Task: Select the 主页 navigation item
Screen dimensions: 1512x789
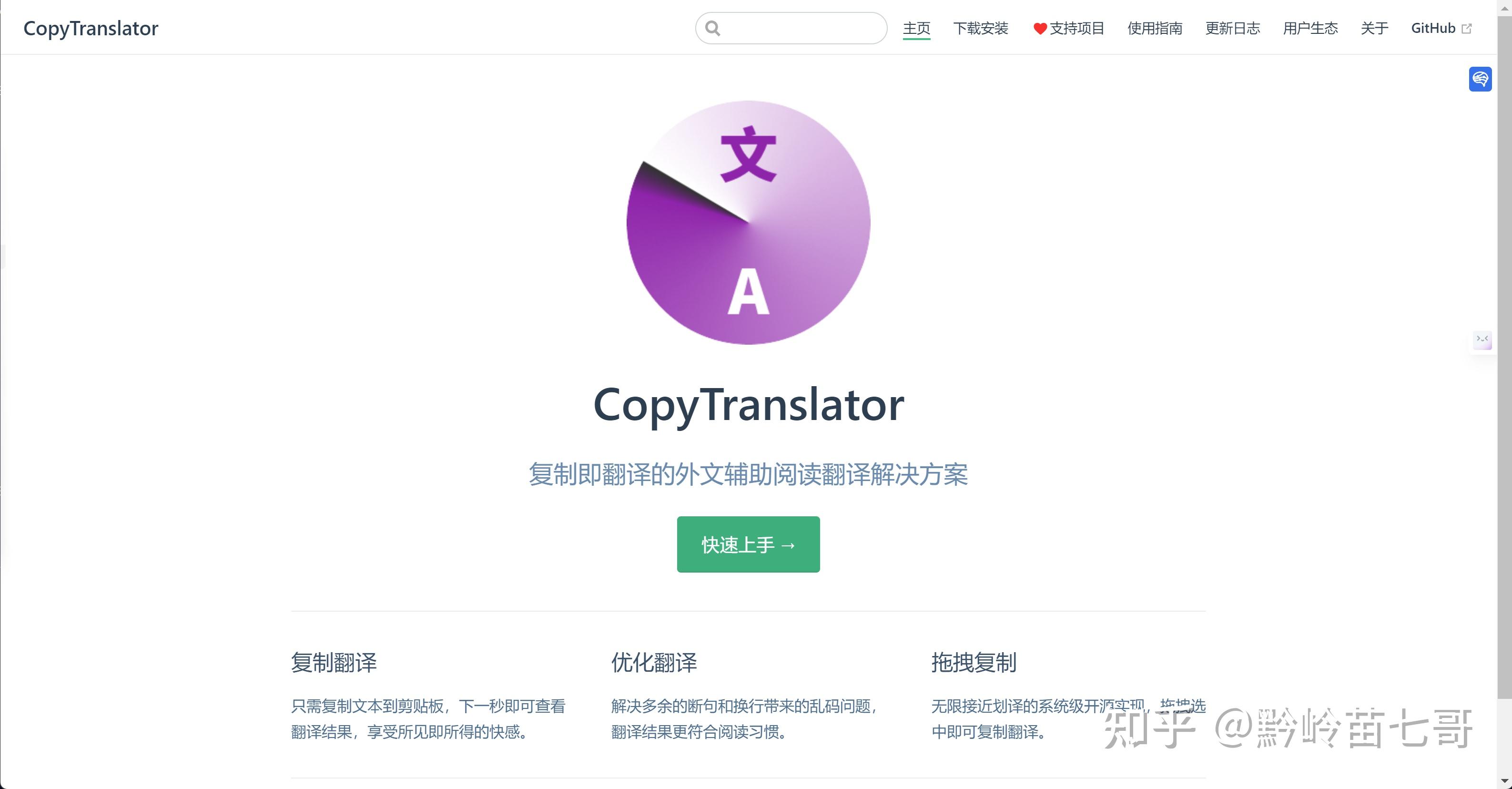Action: [917, 28]
